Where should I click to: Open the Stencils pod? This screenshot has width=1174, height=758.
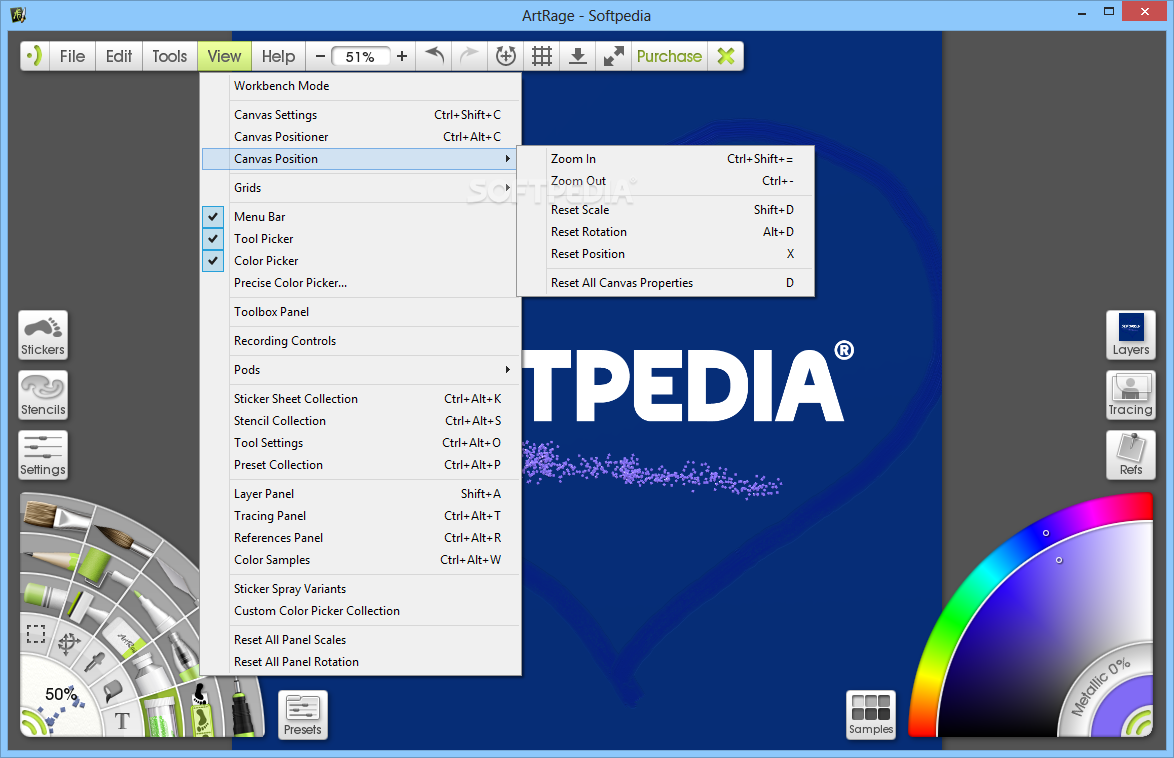pos(43,395)
